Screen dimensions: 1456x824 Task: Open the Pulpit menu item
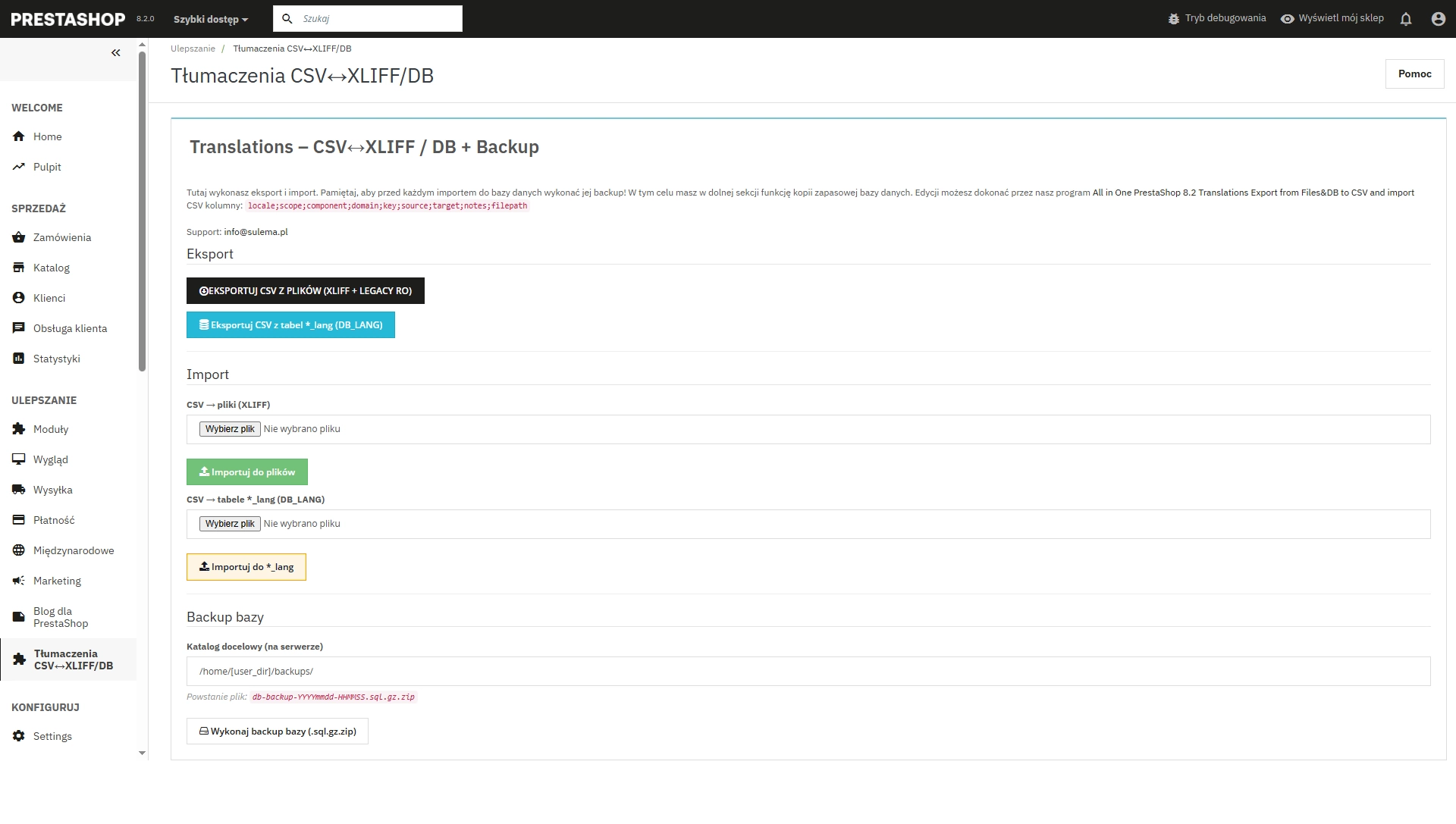click(x=46, y=166)
